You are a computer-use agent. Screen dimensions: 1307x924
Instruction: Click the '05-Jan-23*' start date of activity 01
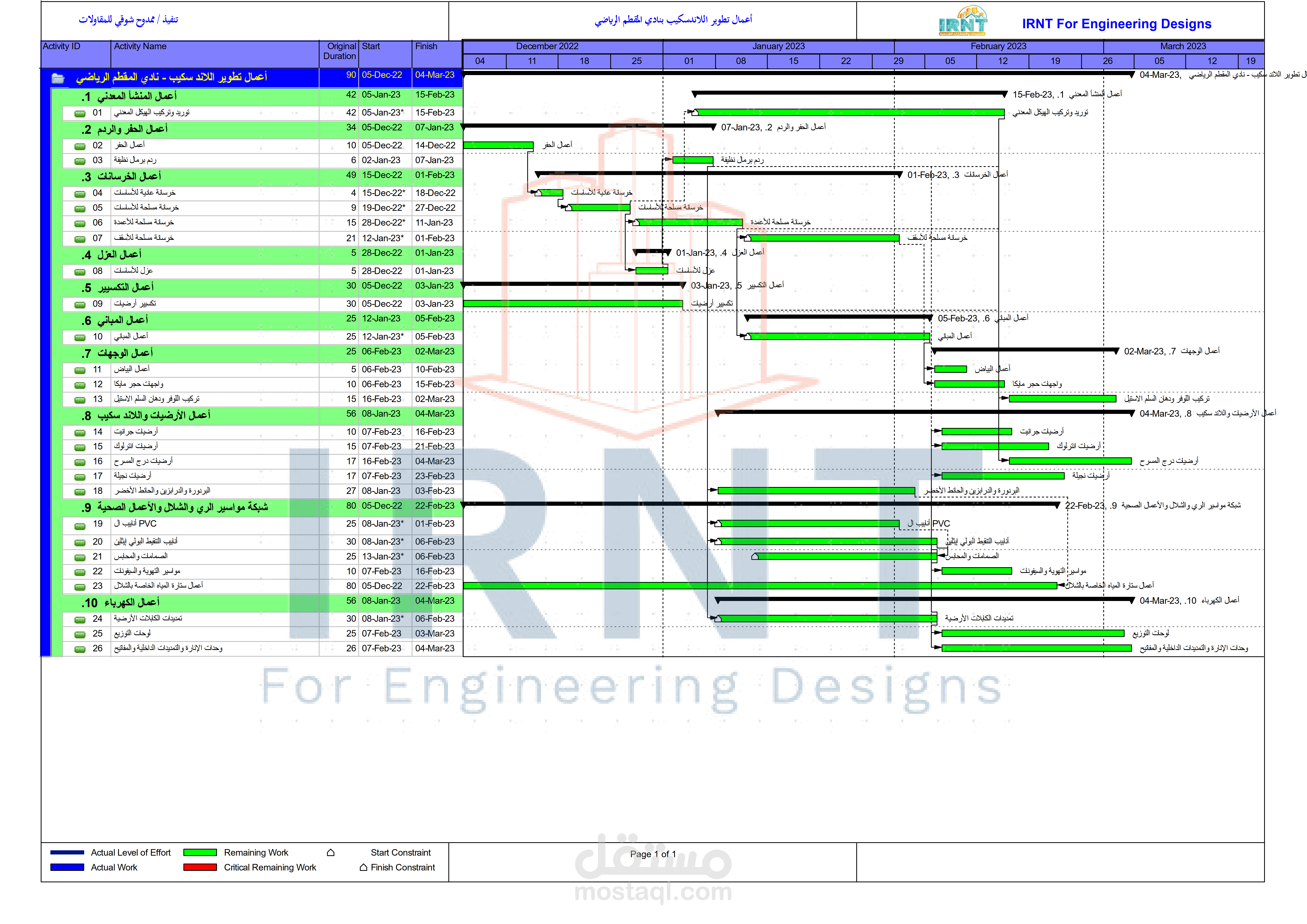coord(383,113)
